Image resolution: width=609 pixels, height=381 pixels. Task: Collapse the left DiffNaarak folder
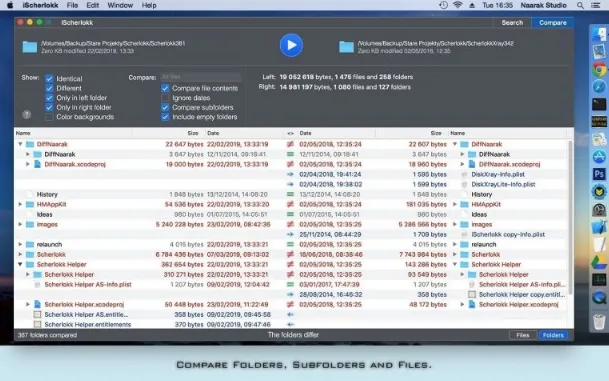[x=20, y=144]
